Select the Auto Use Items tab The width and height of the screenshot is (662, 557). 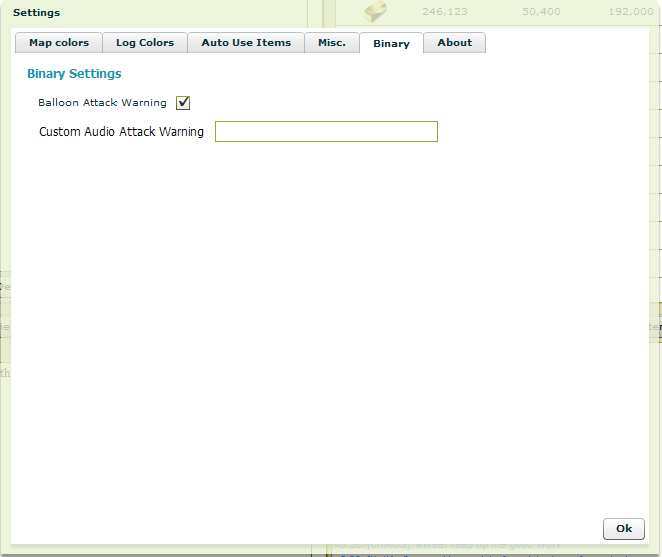click(x=246, y=43)
